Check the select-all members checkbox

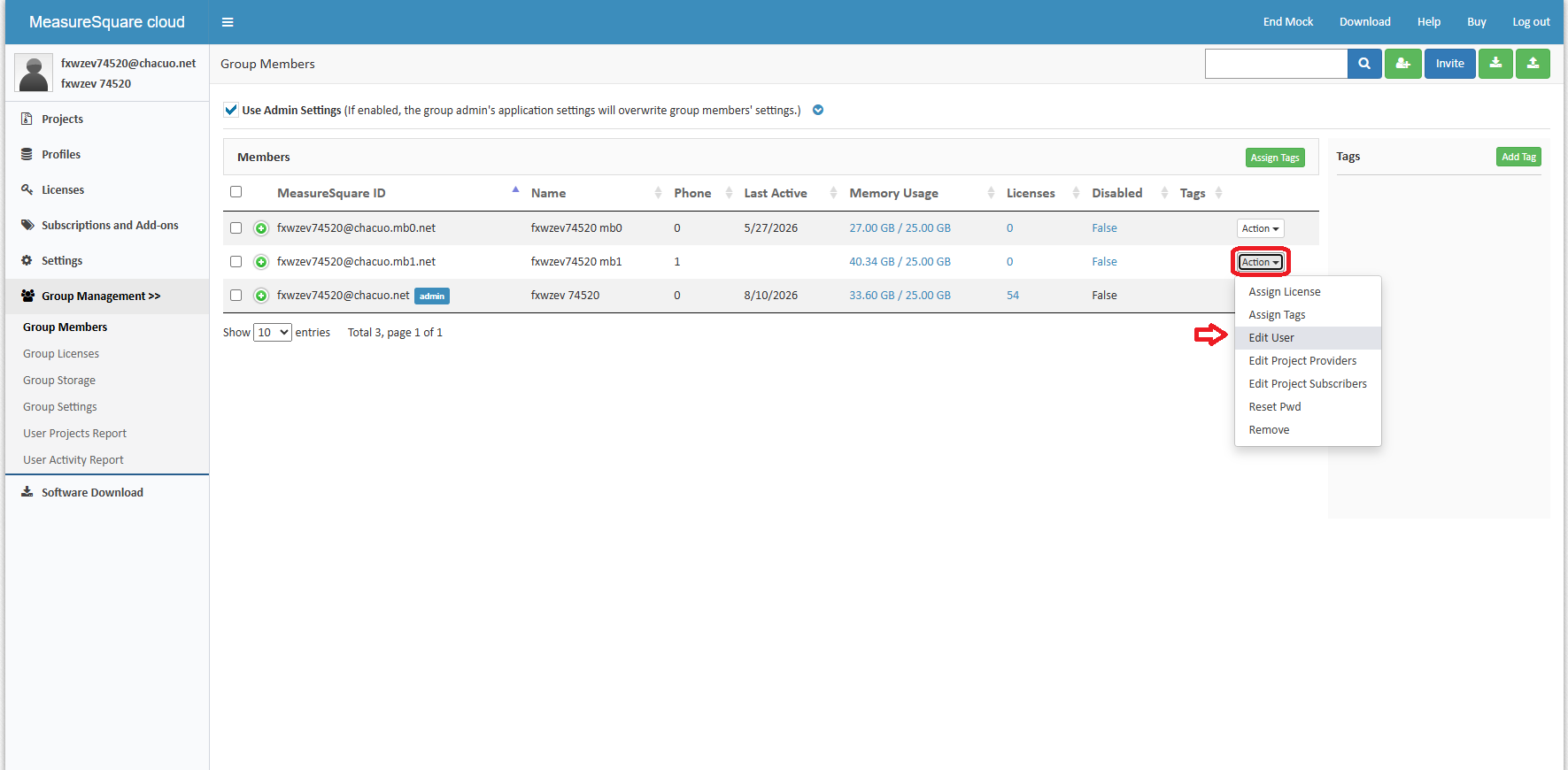[236, 192]
